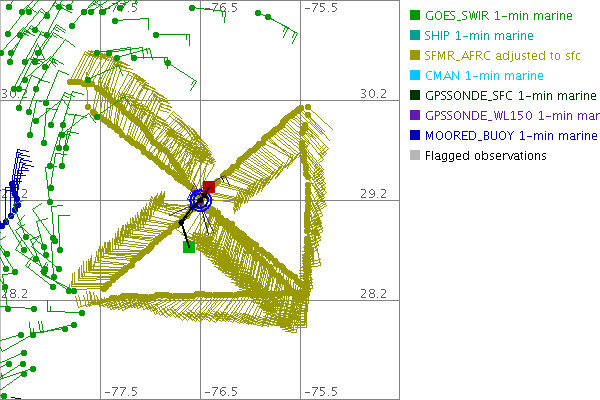The height and width of the screenshot is (400, 600).
Task: Select the blue circular storm center symbol
Action: point(201,201)
